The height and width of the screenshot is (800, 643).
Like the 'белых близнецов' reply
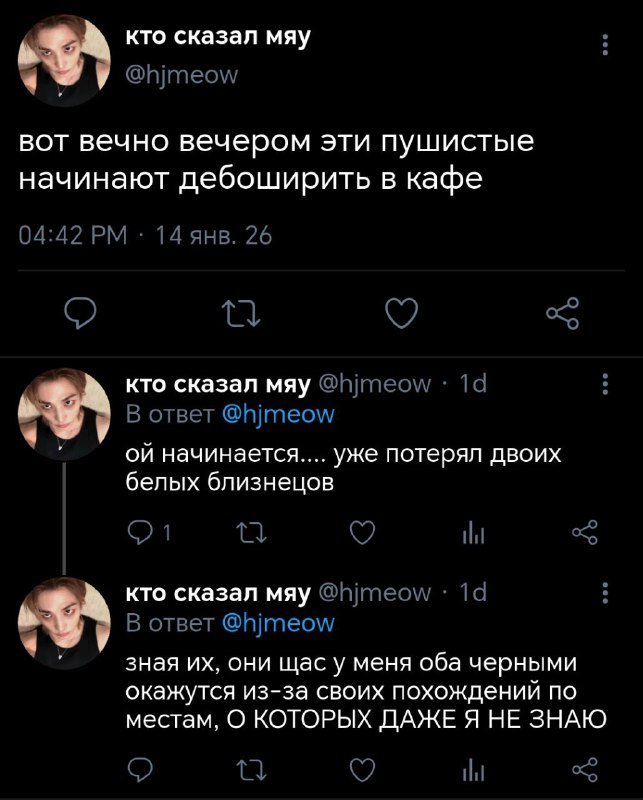pyautogui.click(x=363, y=533)
